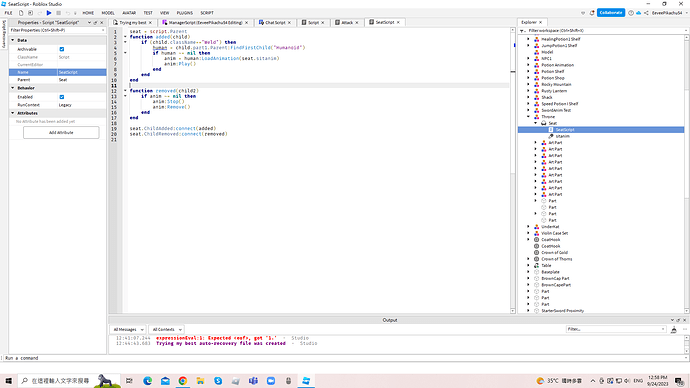Click the blue Play test button
The width and height of the screenshot is (690, 388).
point(49,13)
